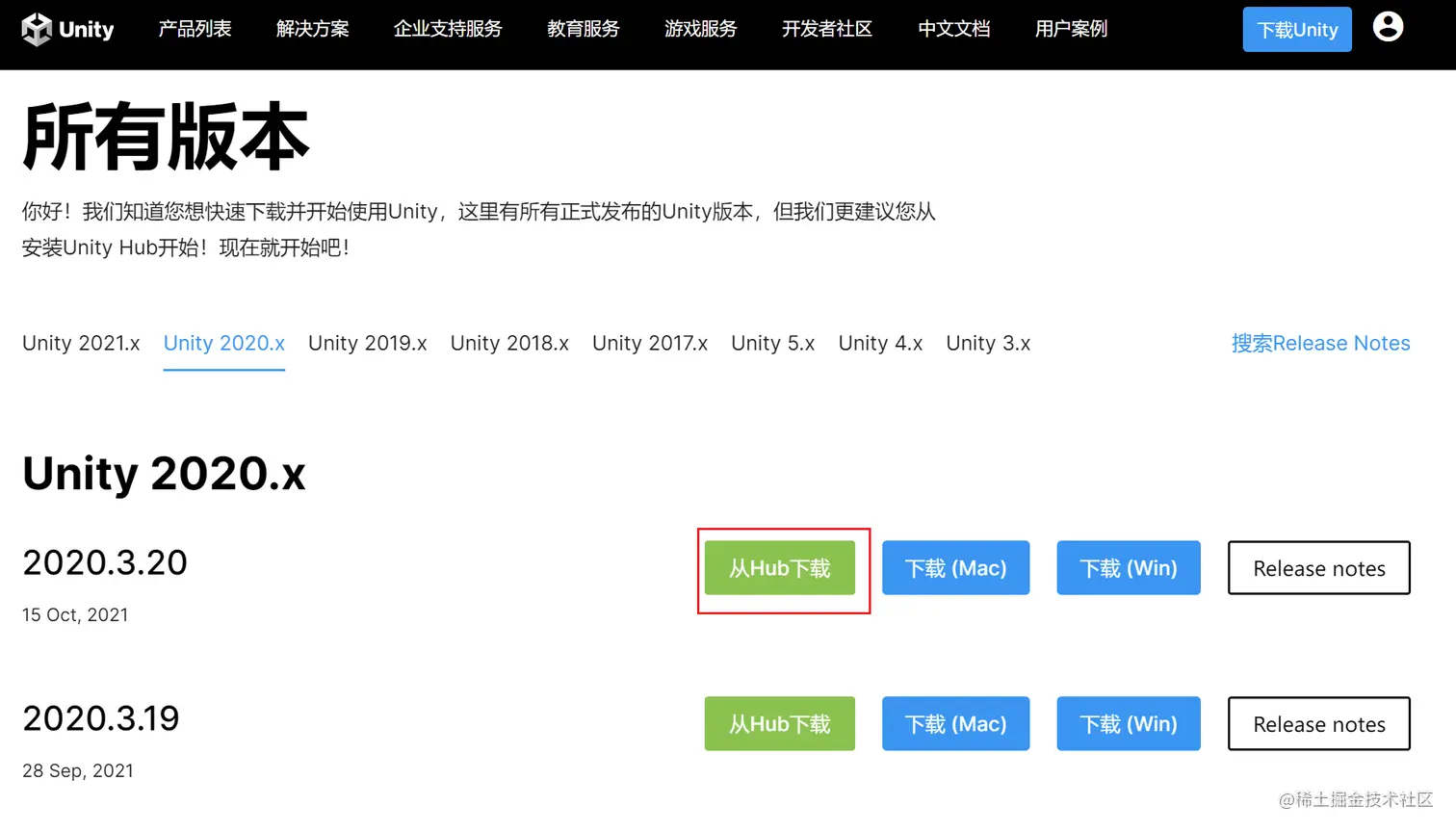This screenshot has height=832, width=1456.
Task: Click 下载 (Mac) for version 2020.3.19
Action: (x=956, y=724)
